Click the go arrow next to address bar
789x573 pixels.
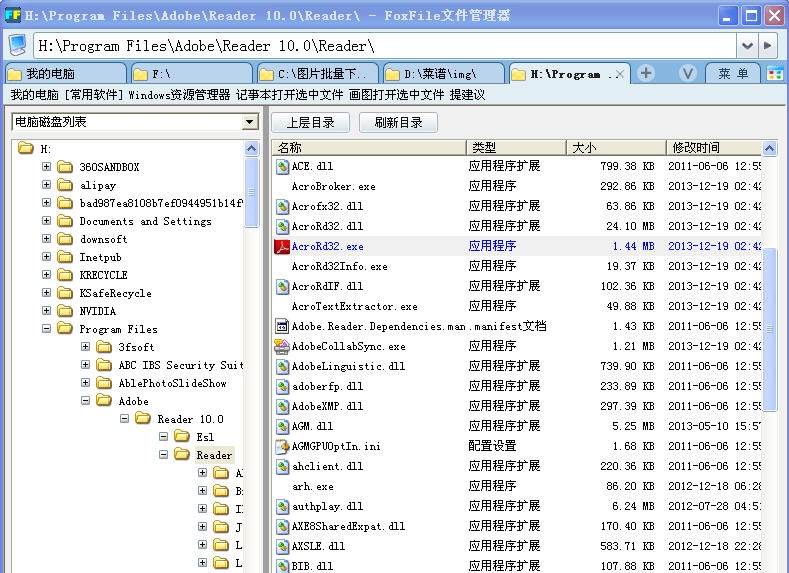click(x=768, y=46)
